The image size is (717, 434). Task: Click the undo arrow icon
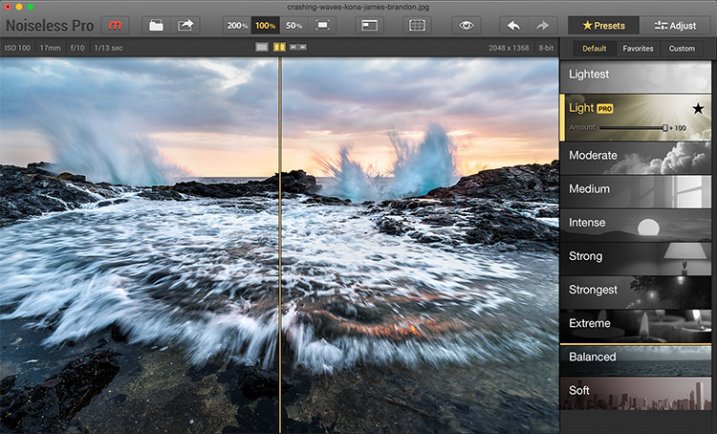[x=513, y=25]
